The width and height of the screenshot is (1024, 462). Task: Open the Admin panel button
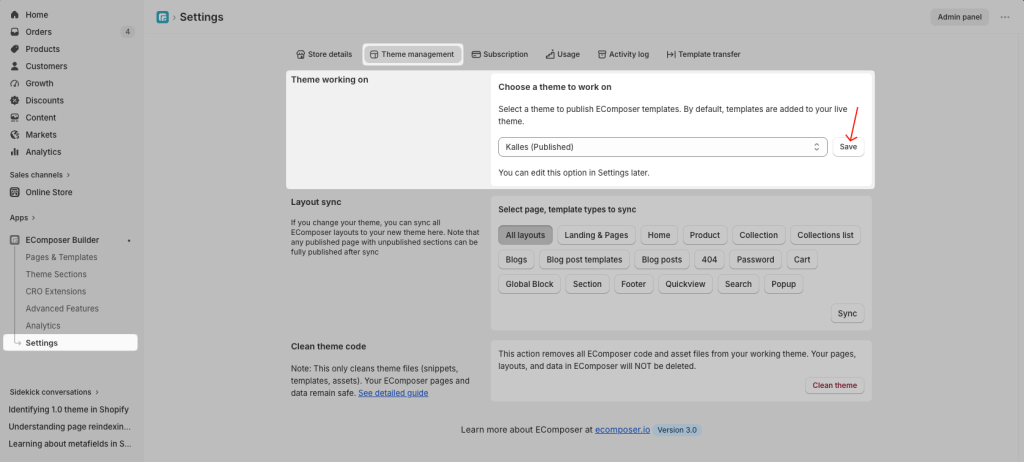click(959, 17)
